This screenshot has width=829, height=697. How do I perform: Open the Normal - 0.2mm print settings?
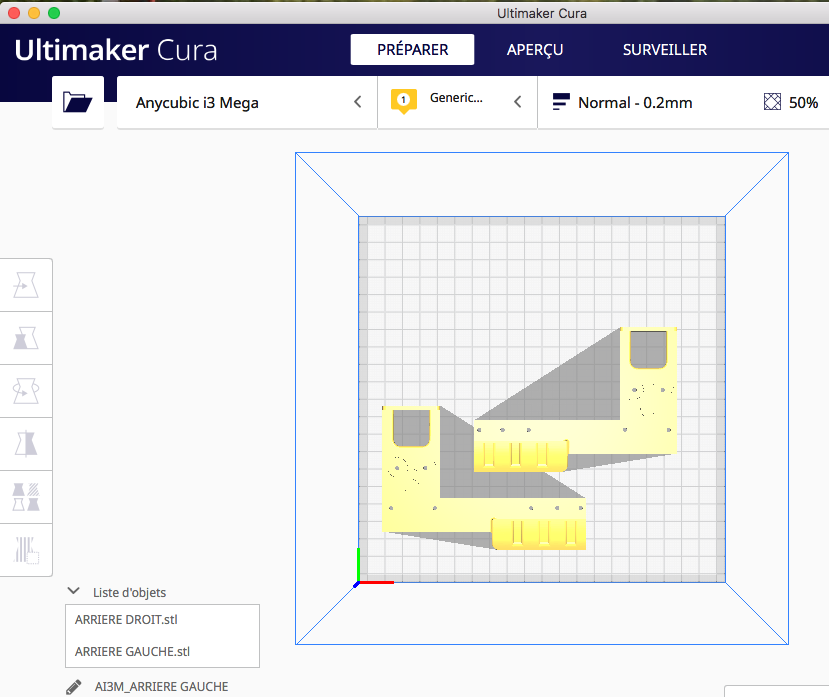click(635, 103)
